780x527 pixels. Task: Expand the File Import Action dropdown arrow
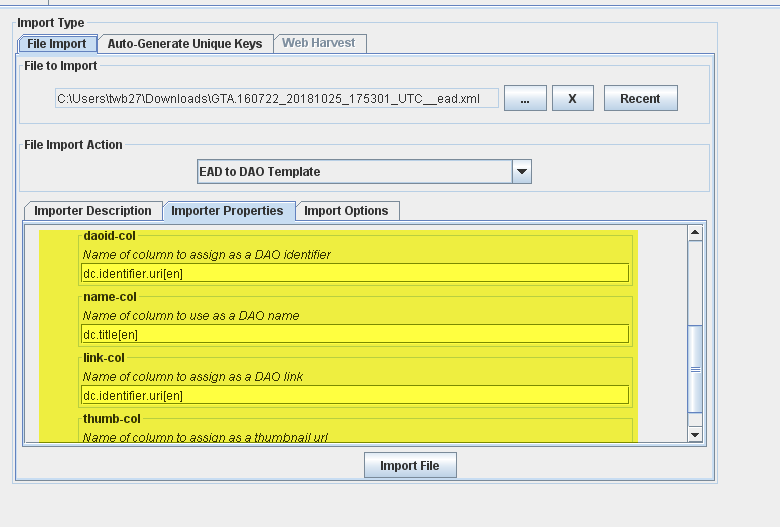[x=521, y=172]
